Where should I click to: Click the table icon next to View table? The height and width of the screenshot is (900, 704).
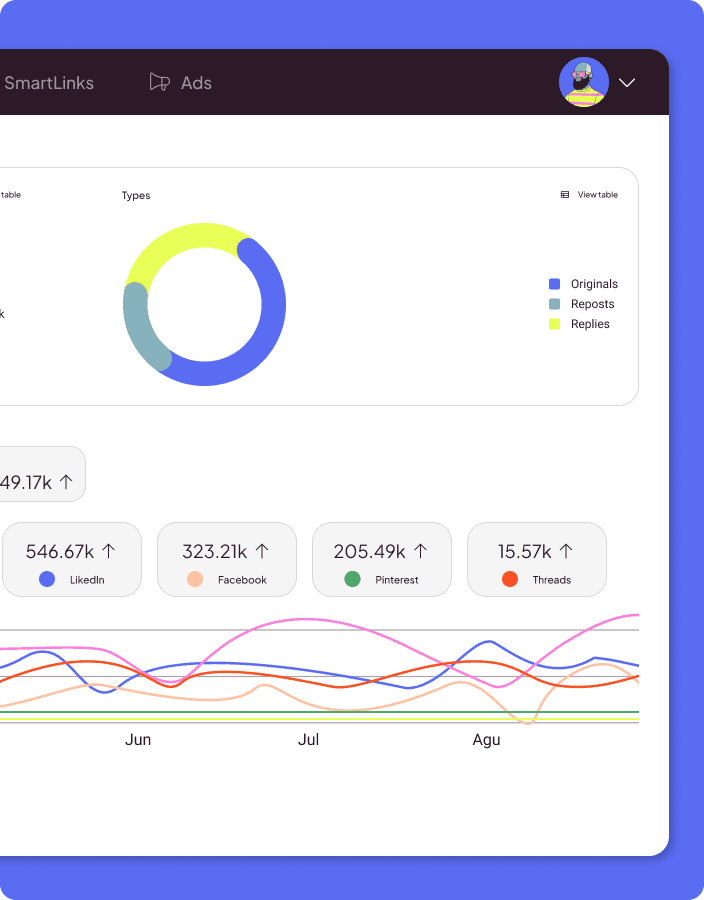point(565,195)
